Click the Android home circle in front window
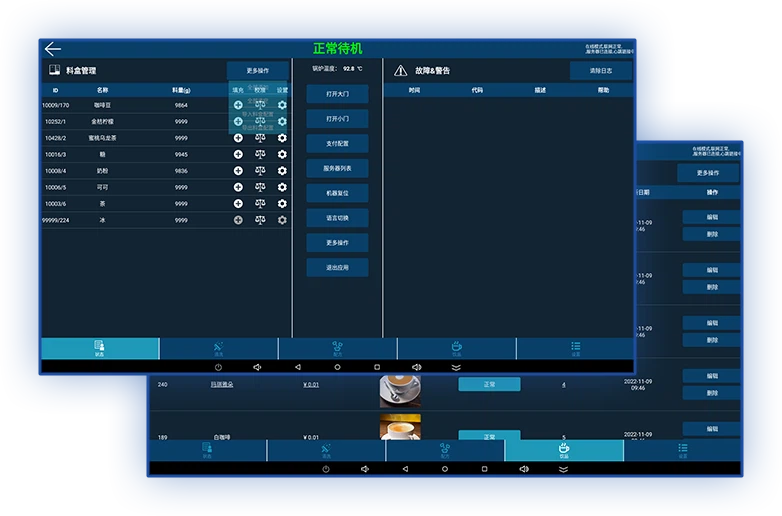This screenshot has height=516, width=782. coord(338,367)
